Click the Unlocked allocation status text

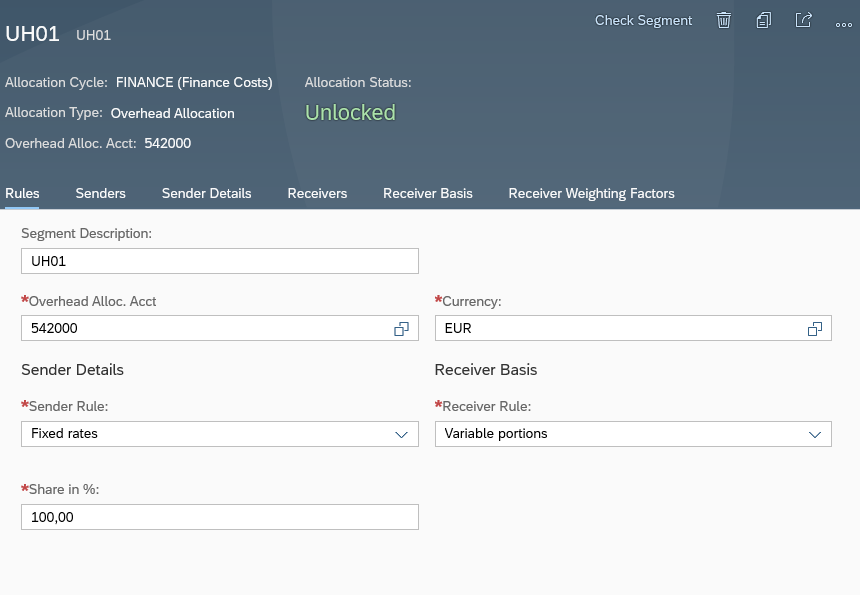coord(350,113)
